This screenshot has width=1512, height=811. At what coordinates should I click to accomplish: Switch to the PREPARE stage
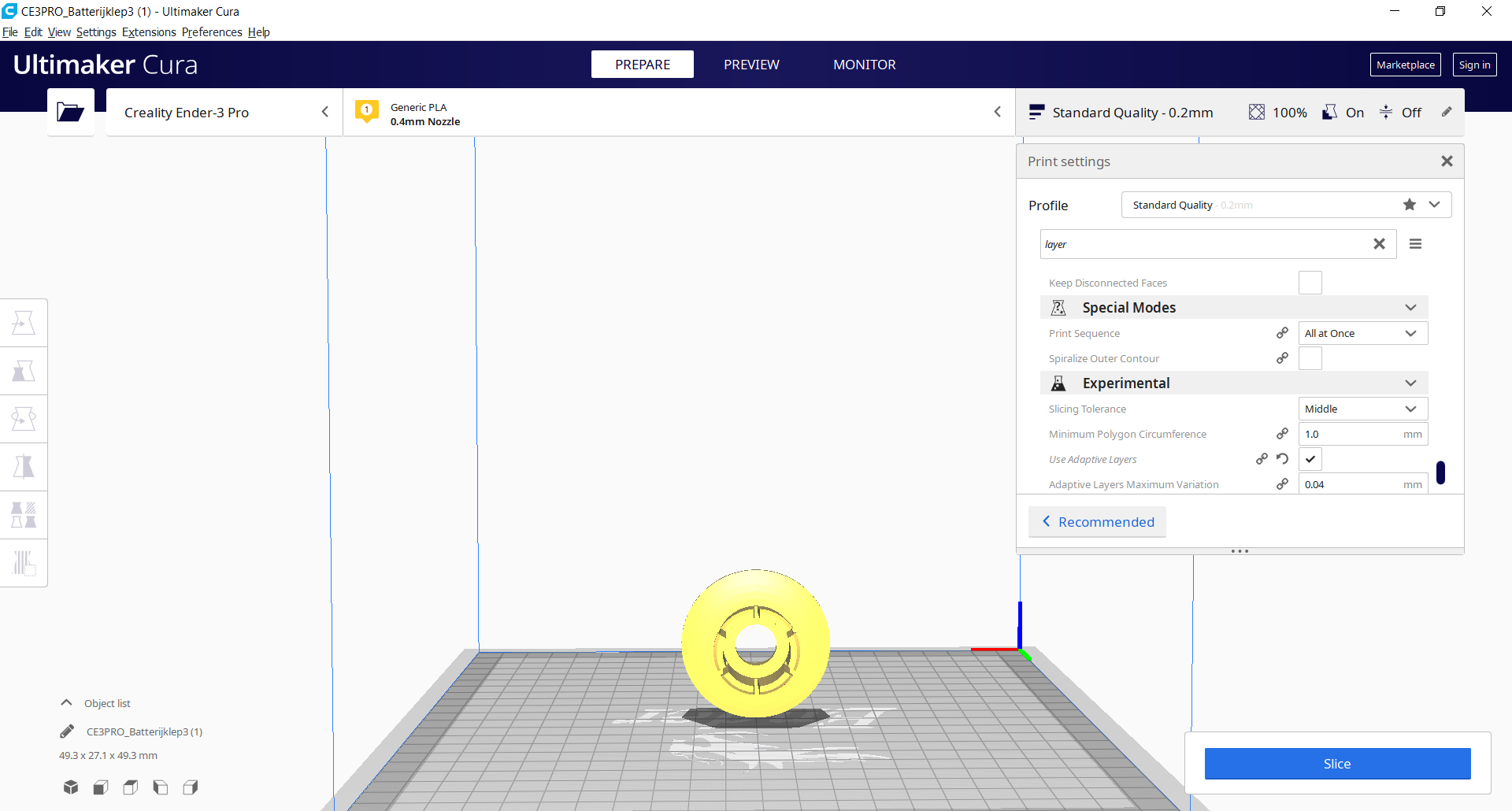(x=643, y=65)
